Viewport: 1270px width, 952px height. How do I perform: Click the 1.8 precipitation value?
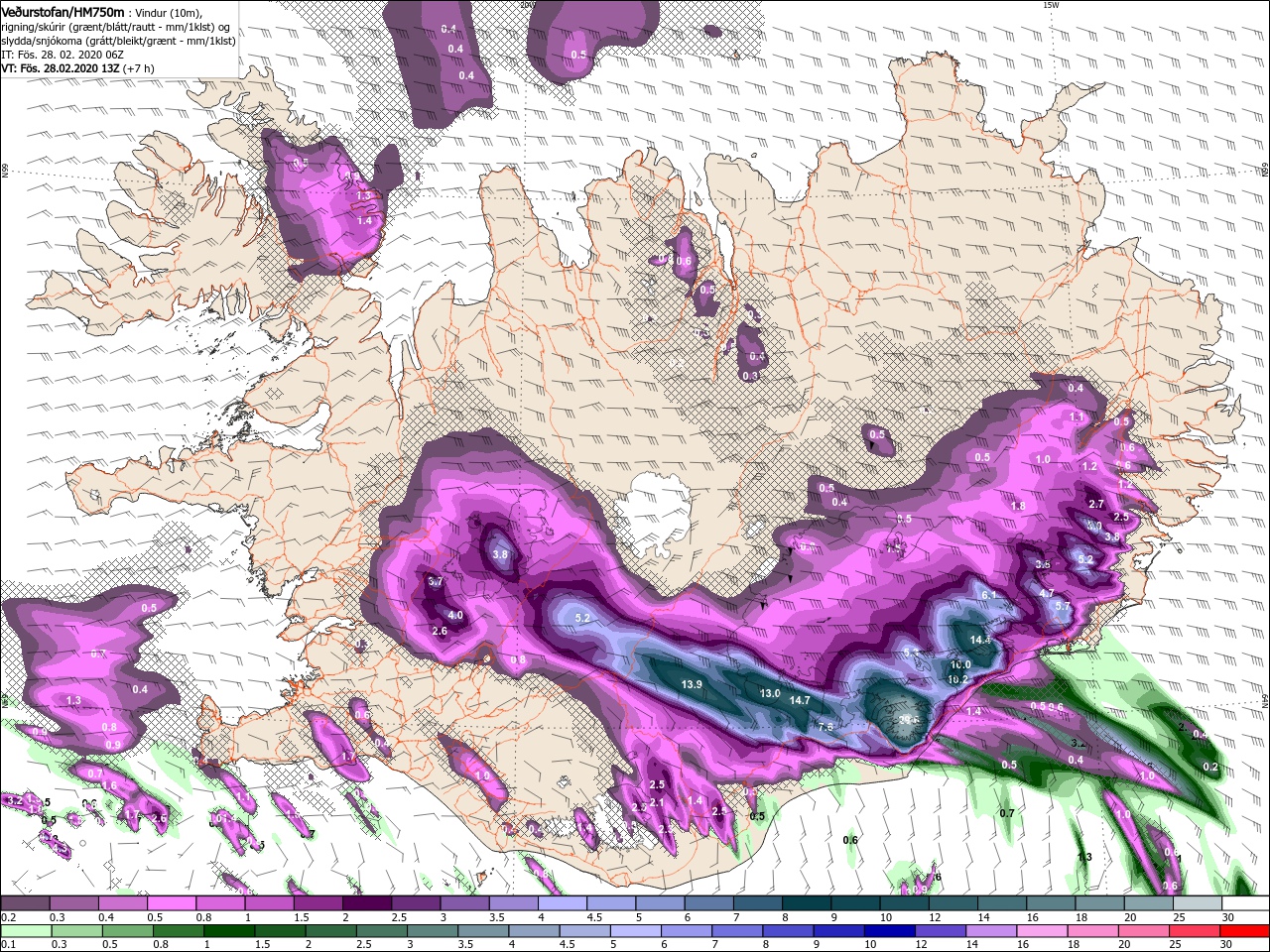click(1018, 506)
